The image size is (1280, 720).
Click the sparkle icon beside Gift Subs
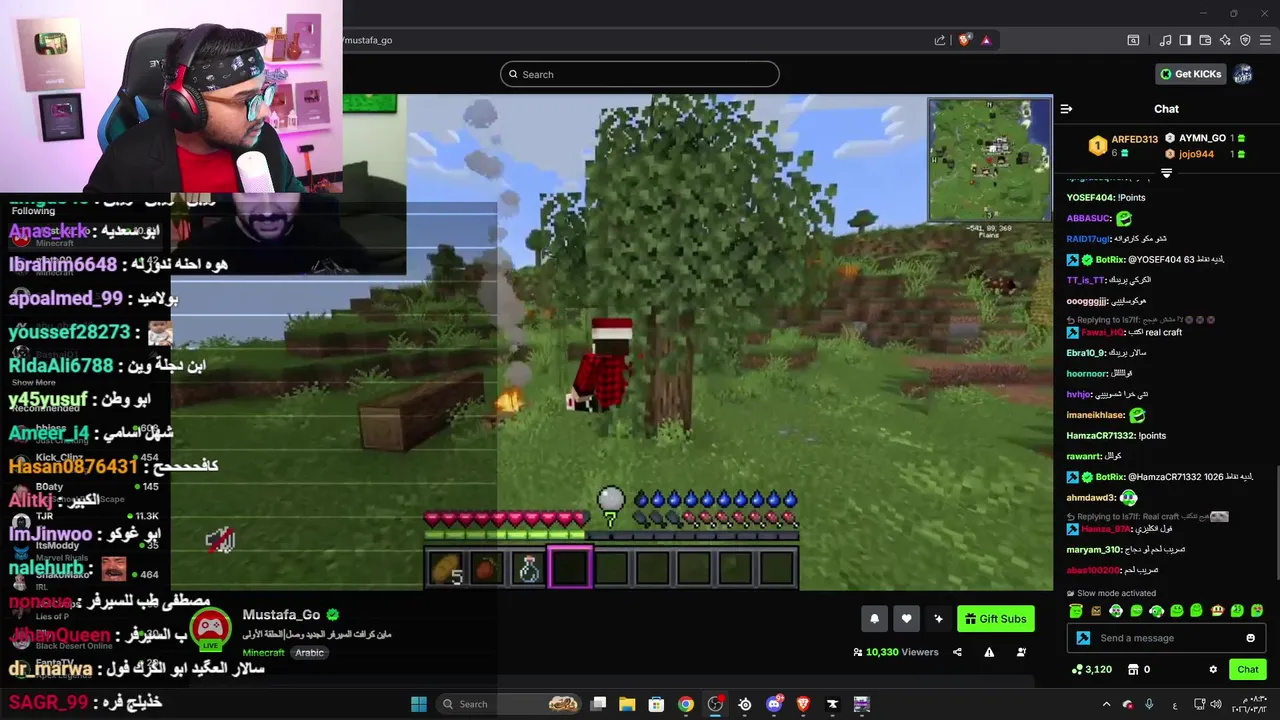pyautogui.click(x=938, y=619)
